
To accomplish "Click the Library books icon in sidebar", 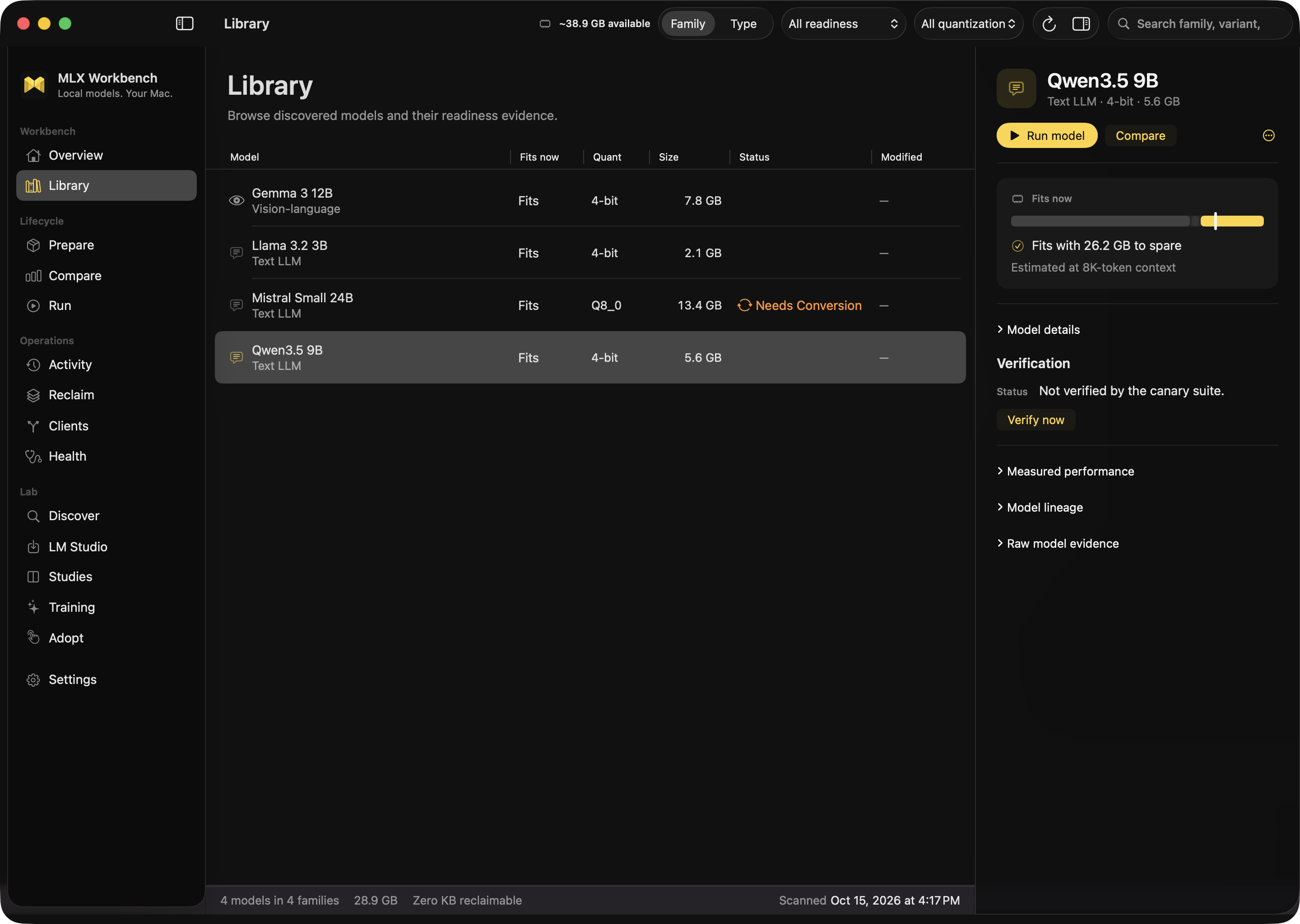I will [x=33, y=185].
